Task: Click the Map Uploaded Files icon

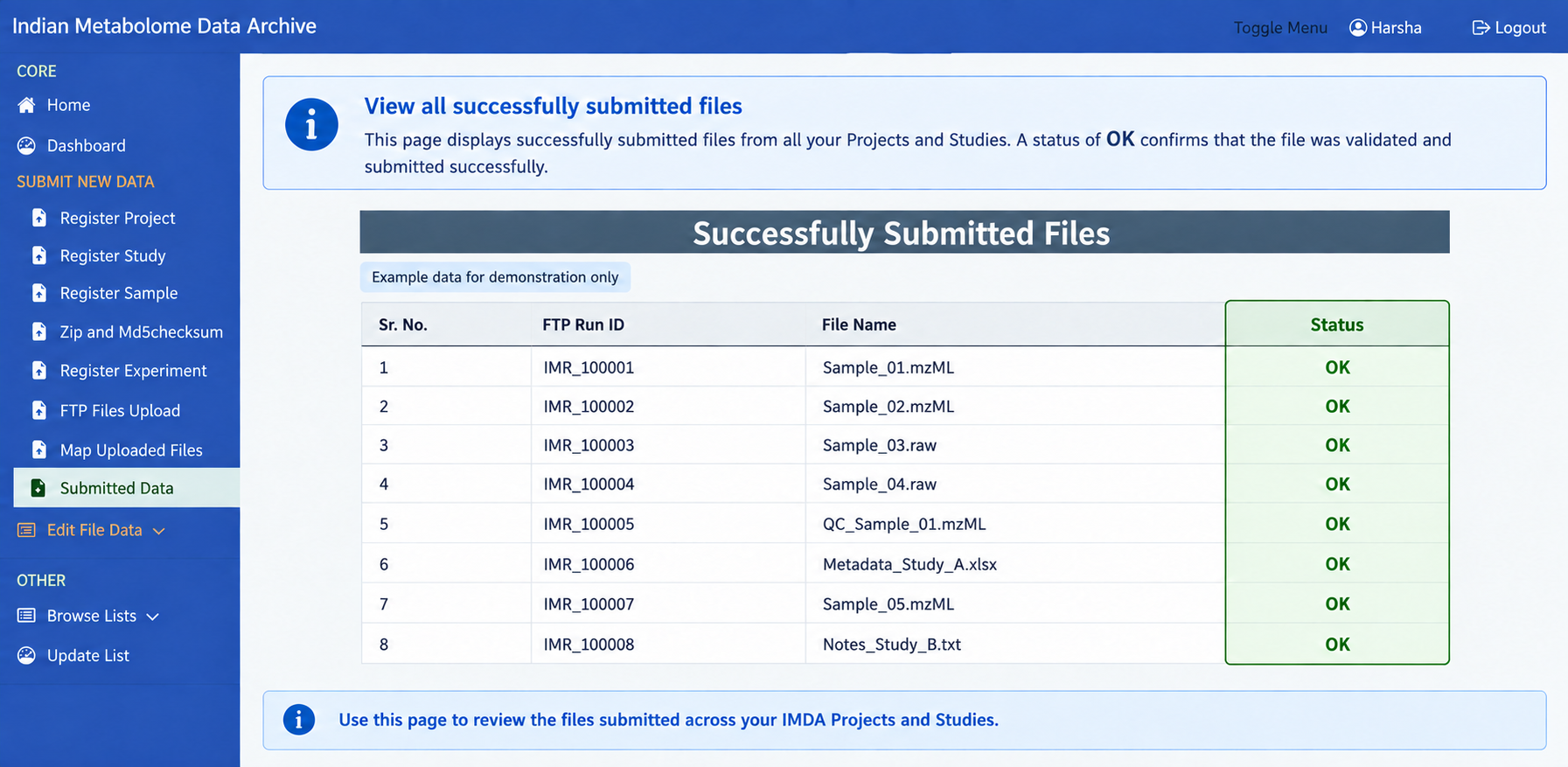Action: pyautogui.click(x=39, y=450)
